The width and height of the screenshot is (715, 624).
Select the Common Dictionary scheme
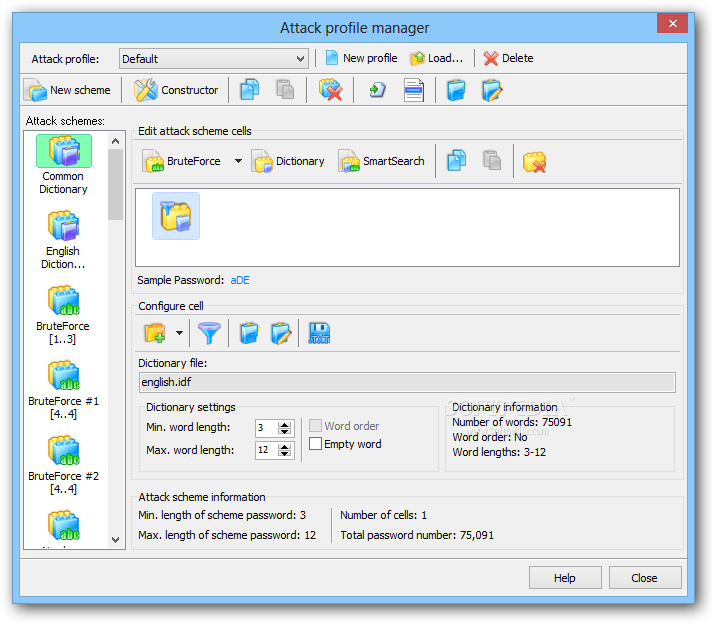(x=63, y=165)
